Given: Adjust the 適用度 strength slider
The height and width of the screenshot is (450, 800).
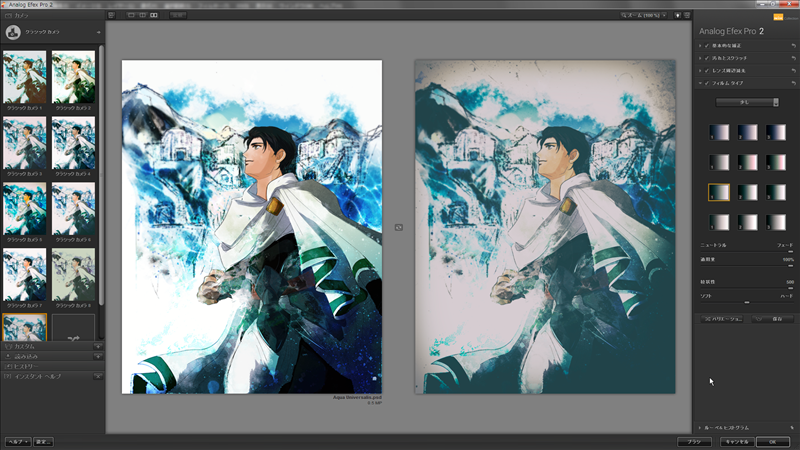Looking at the screenshot, I should pos(747,266).
